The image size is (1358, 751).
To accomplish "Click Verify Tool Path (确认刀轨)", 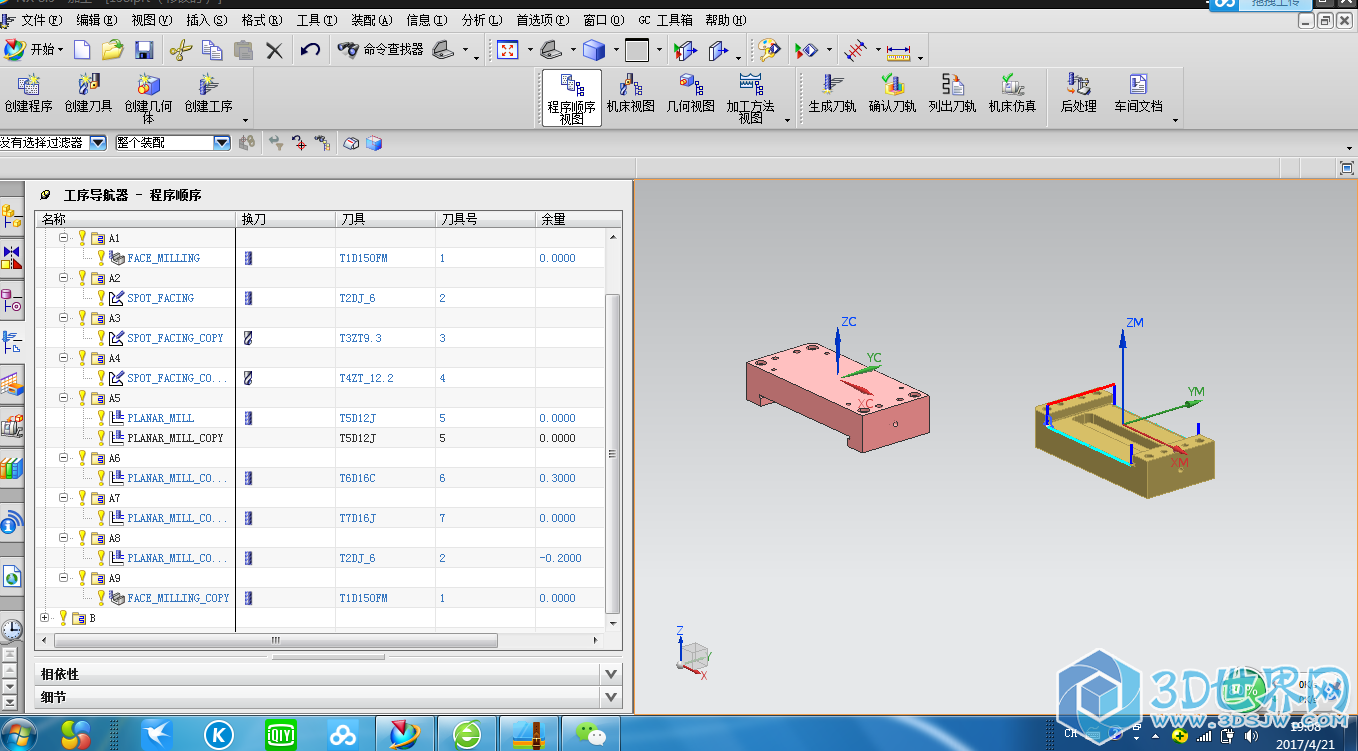I will point(892,94).
